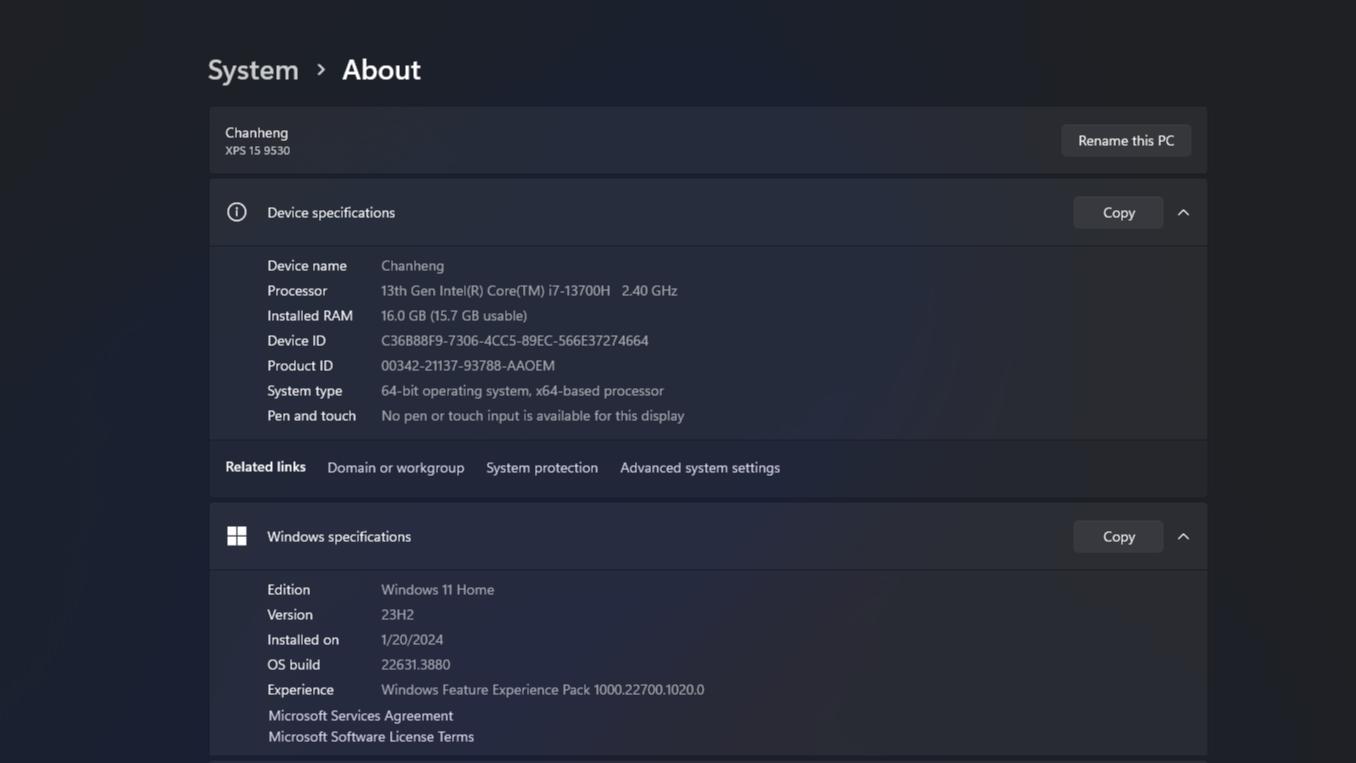This screenshot has width=1356, height=763.
Task: Click the Windows logo icon beside Windows specifications
Action: point(236,536)
